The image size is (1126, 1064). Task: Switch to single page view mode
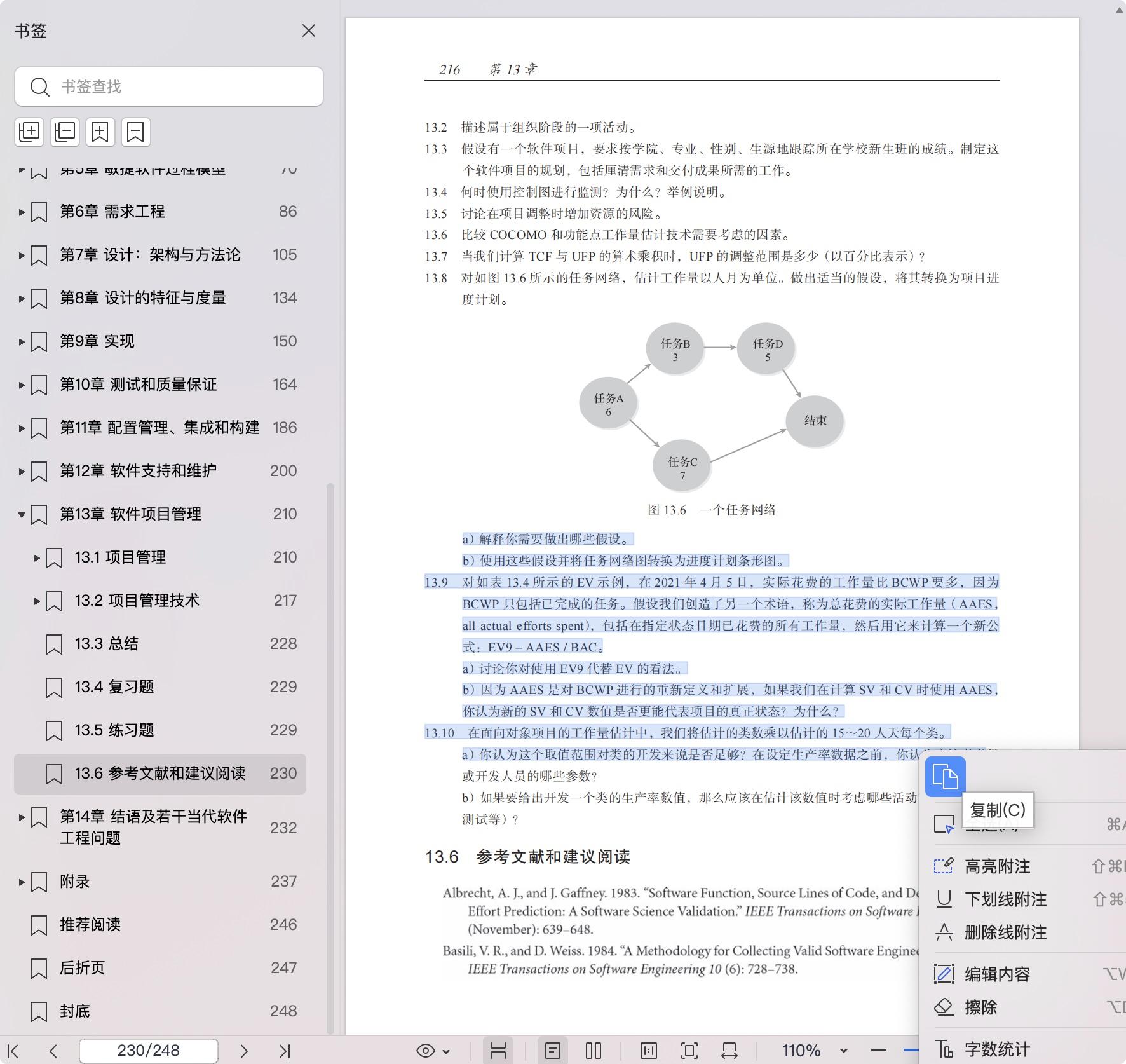point(553,1050)
